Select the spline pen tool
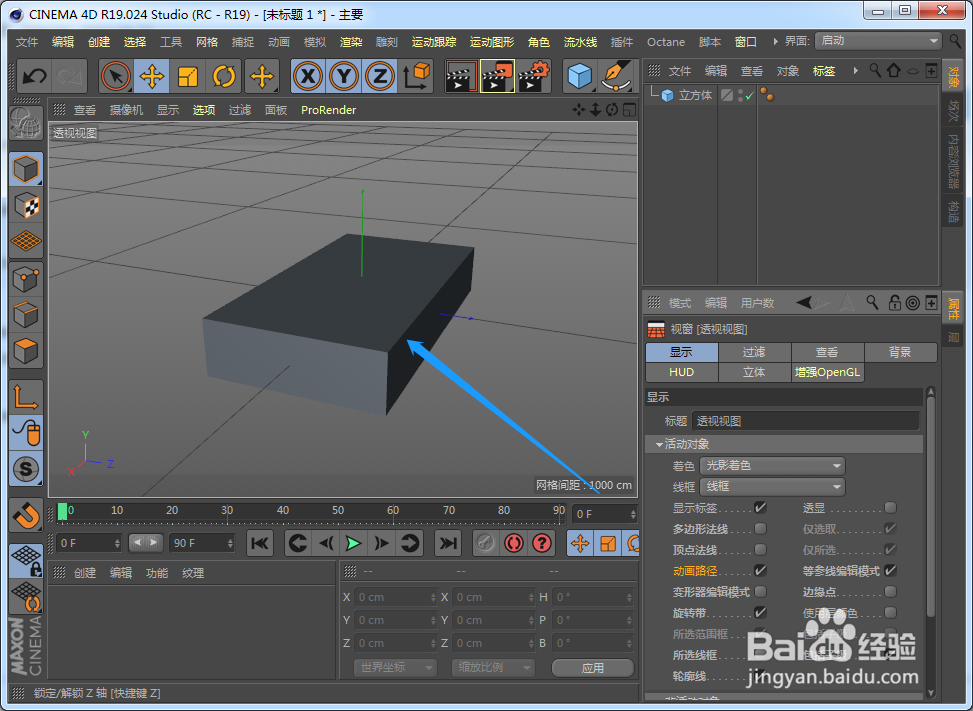This screenshot has height=711, width=973. [x=616, y=77]
